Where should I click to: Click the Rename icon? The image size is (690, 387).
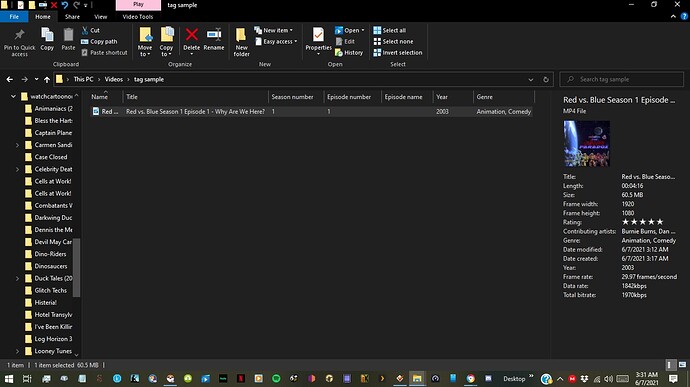[214, 34]
